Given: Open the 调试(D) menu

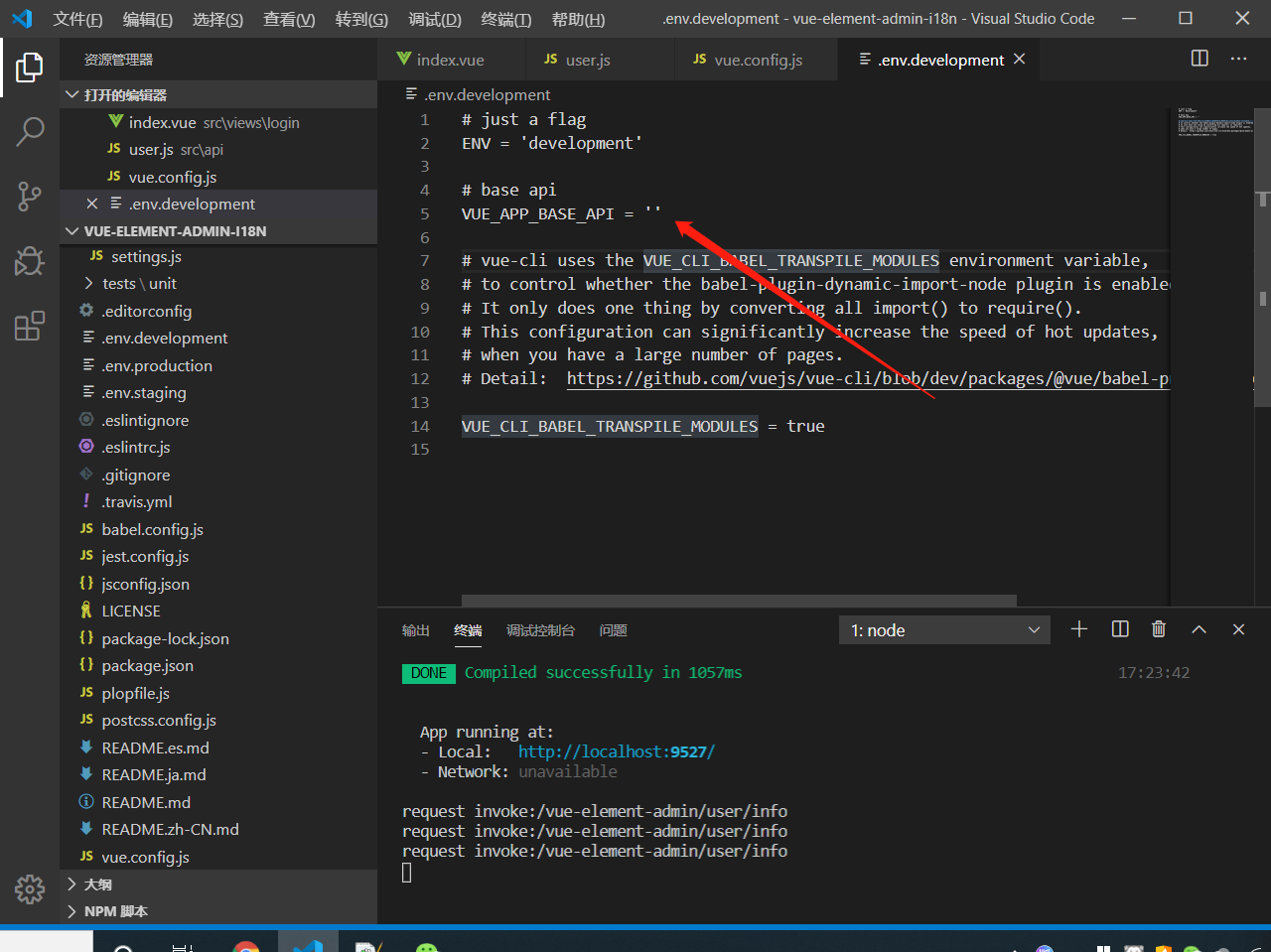Looking at the screenshot, I should pyautogui.click(x=434, y=19).
